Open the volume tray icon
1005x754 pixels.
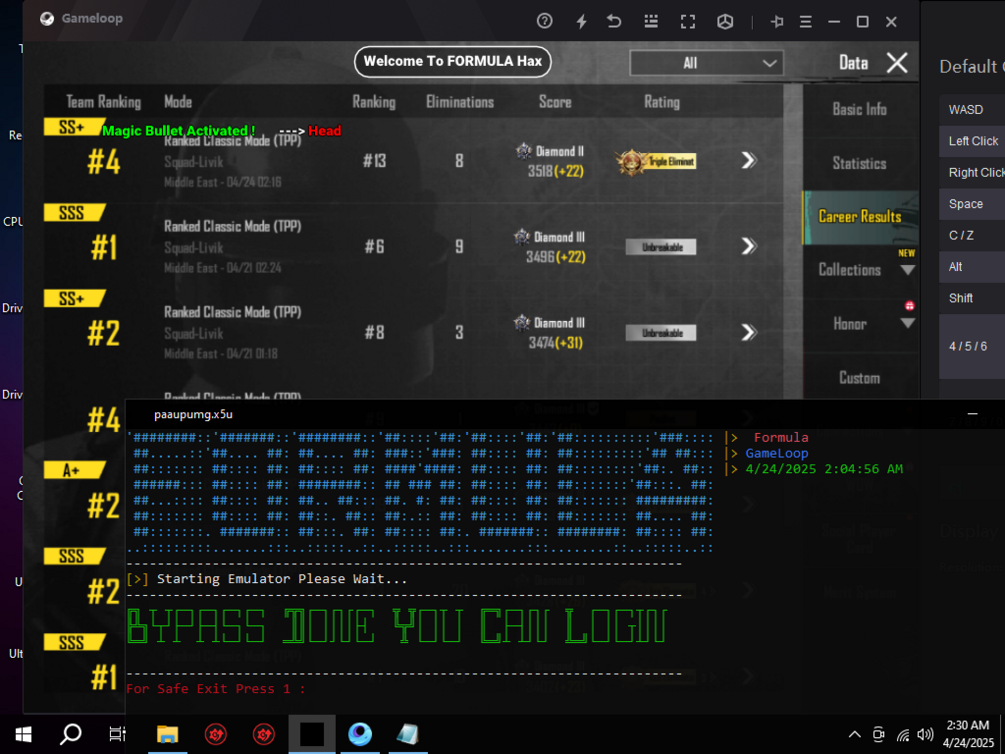click(x=925, y=735)
